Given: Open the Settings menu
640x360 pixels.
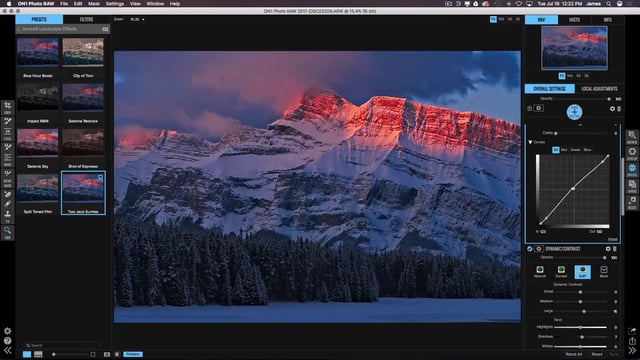Looking at the screenshot, I should point(115,4).
